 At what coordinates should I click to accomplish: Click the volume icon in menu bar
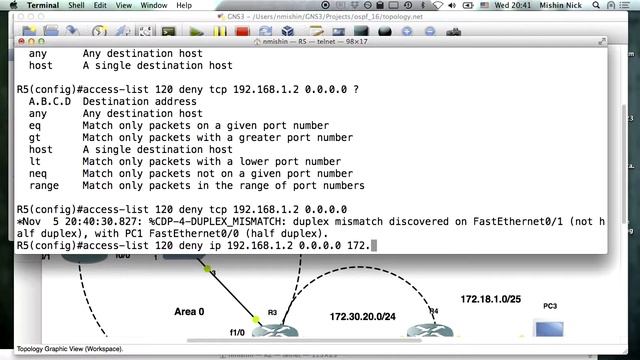tap(452, 5)
